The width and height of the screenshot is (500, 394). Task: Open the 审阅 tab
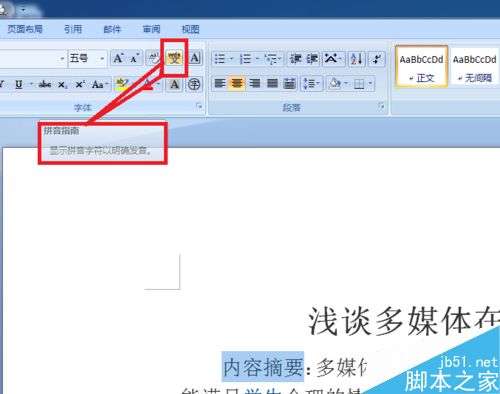point(151,29)
